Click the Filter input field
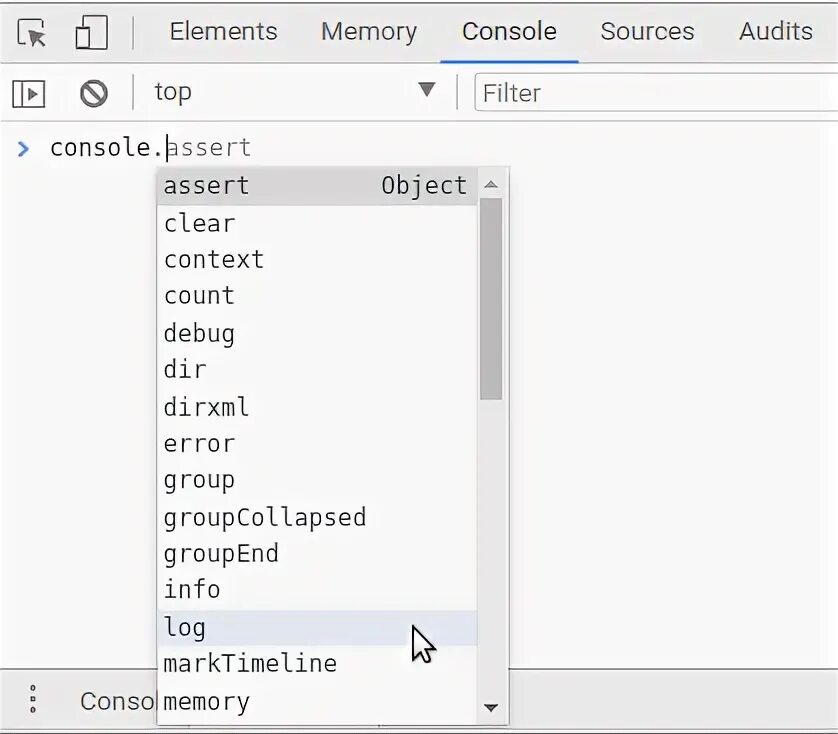 point(655,93)
